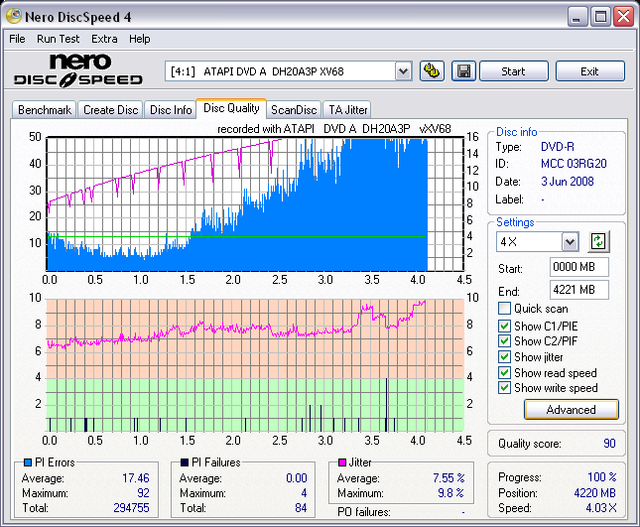Click the End position field 4221 MB
The height and width of the screenshot is (527, 640).
[x=579, y=290]
